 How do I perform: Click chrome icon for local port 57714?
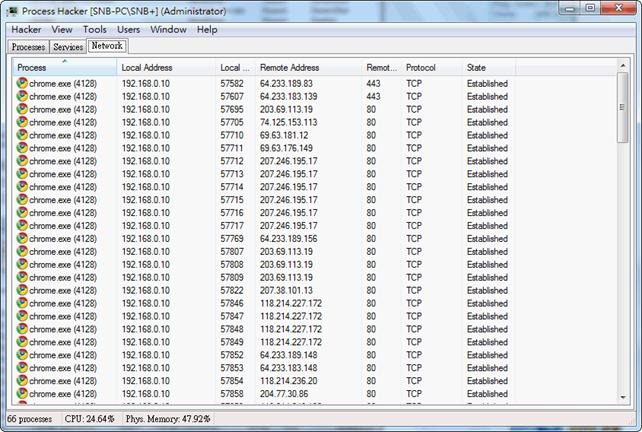click(22, 187)
